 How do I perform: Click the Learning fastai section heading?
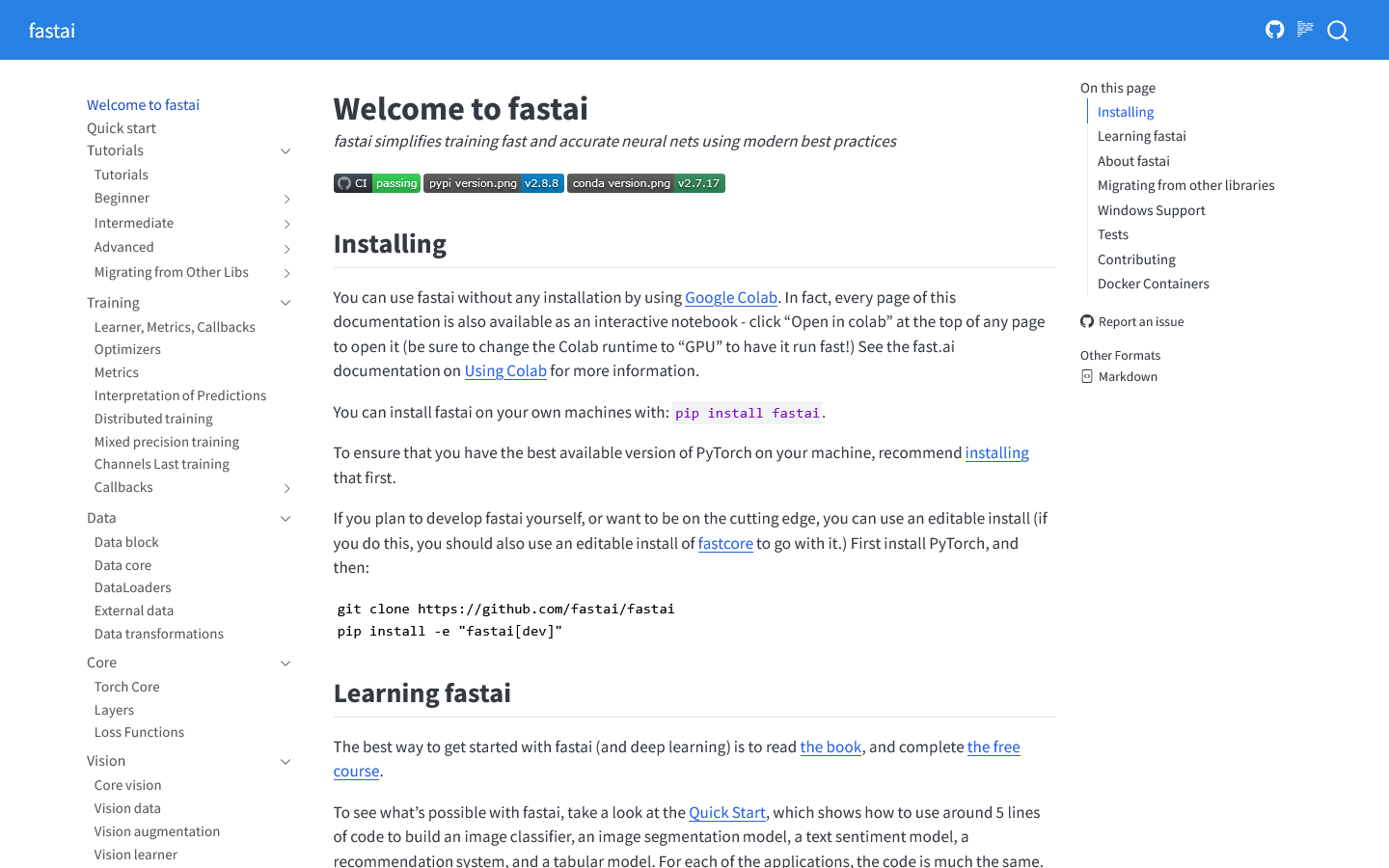pos(422,693)
